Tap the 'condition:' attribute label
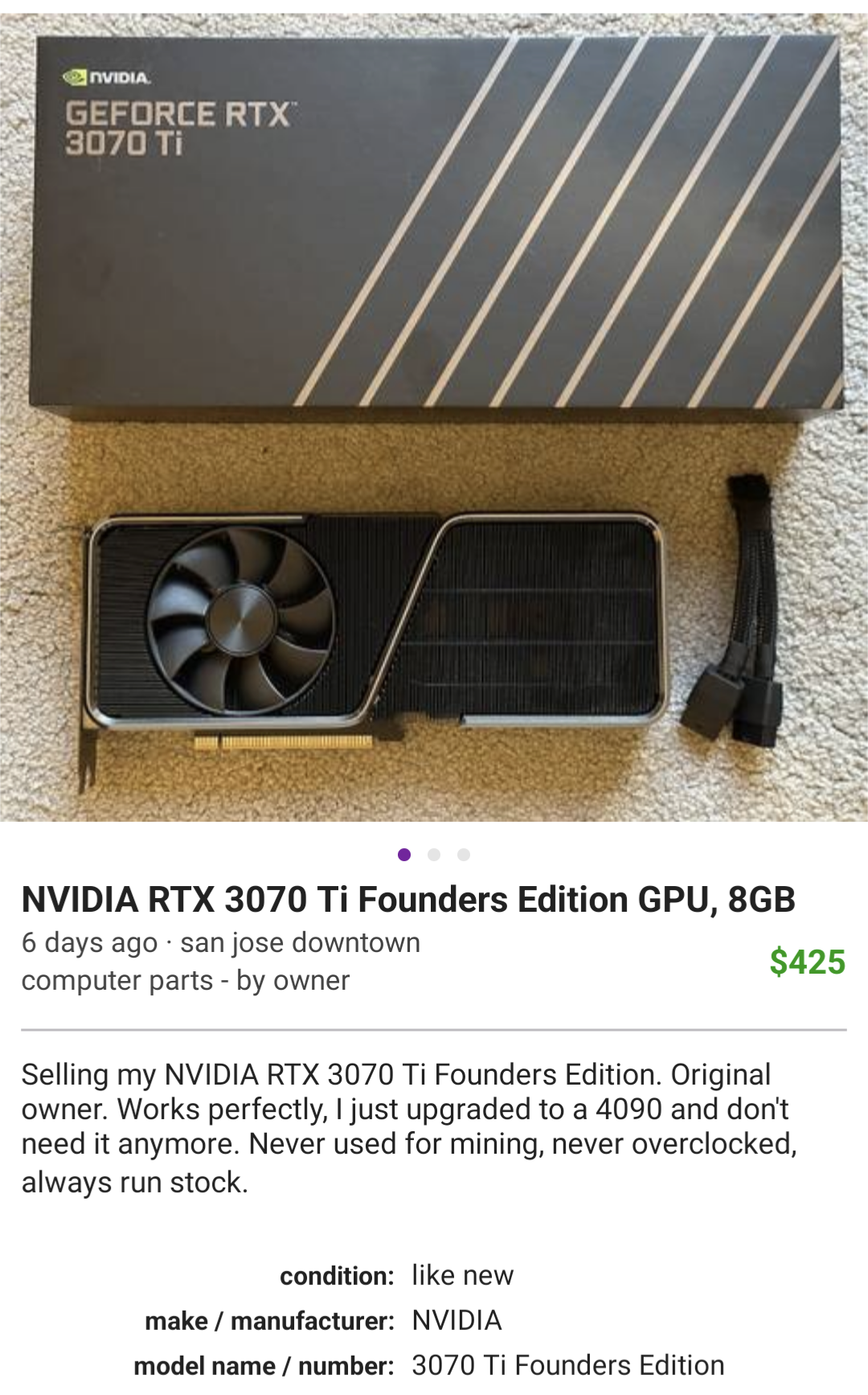Image resolution: width=868 pixels, height=1395 pixels. 337,1276
